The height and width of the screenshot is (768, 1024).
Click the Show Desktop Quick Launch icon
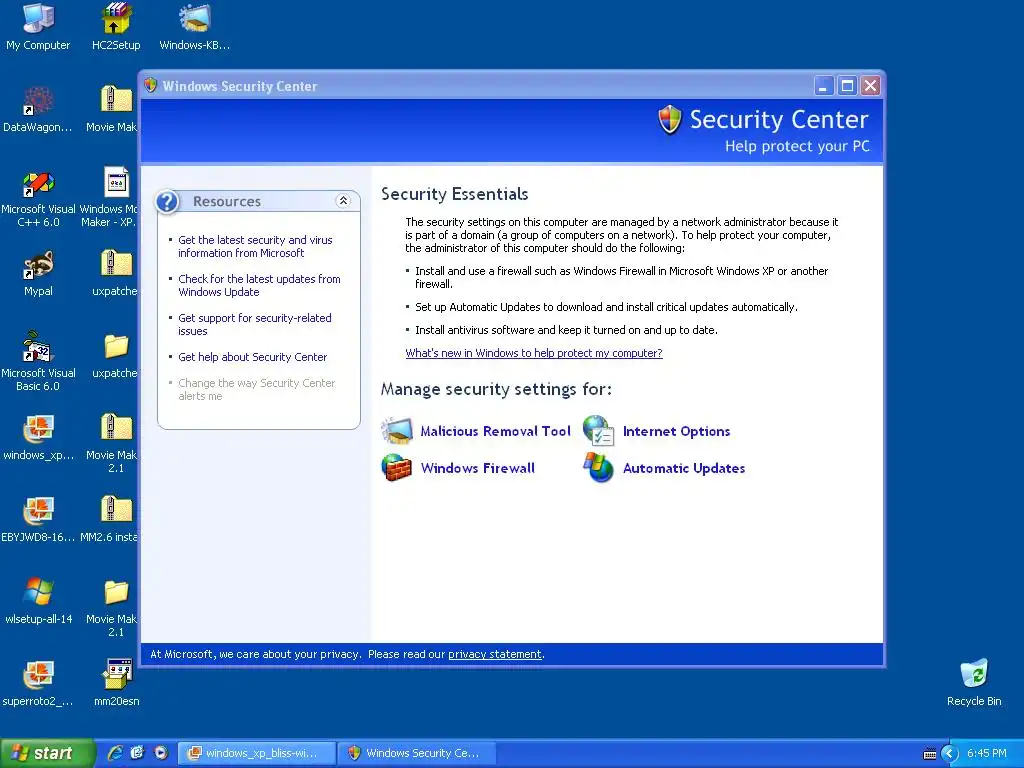point(137,753)
